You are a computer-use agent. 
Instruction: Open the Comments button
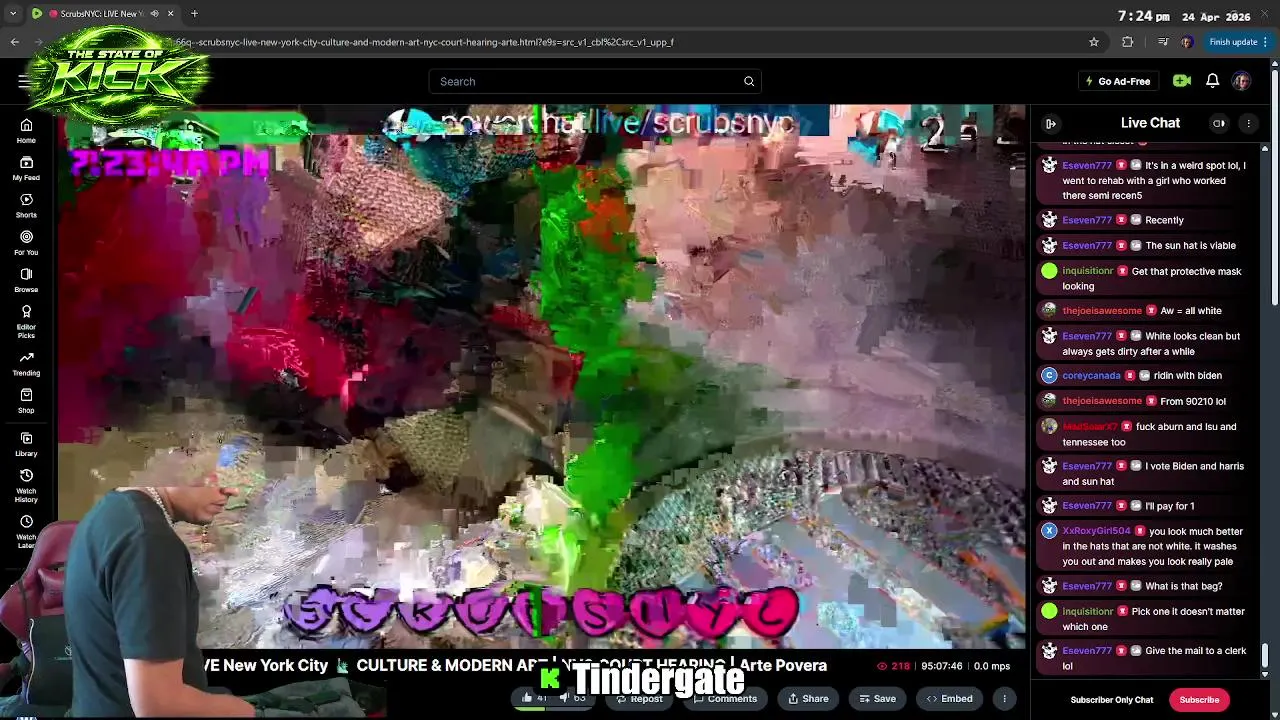(725, 698)
